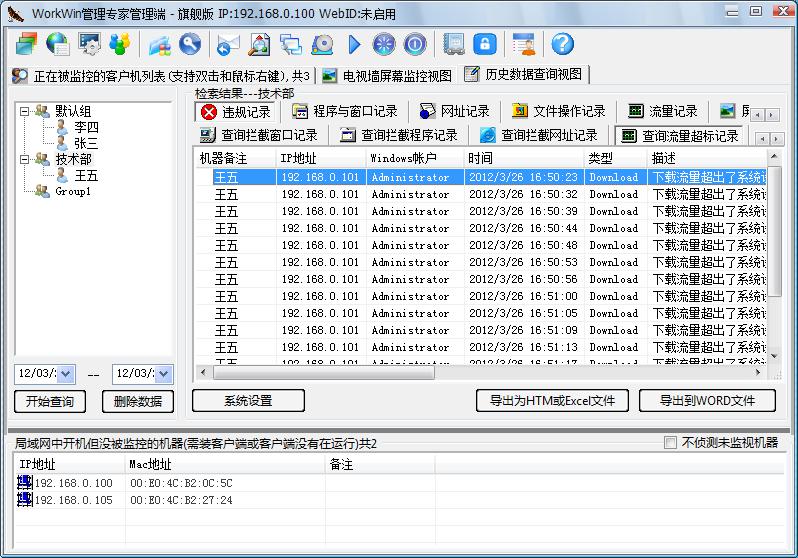
Task: Click the blue play arrow icon
Action: [x=354, y=44]
